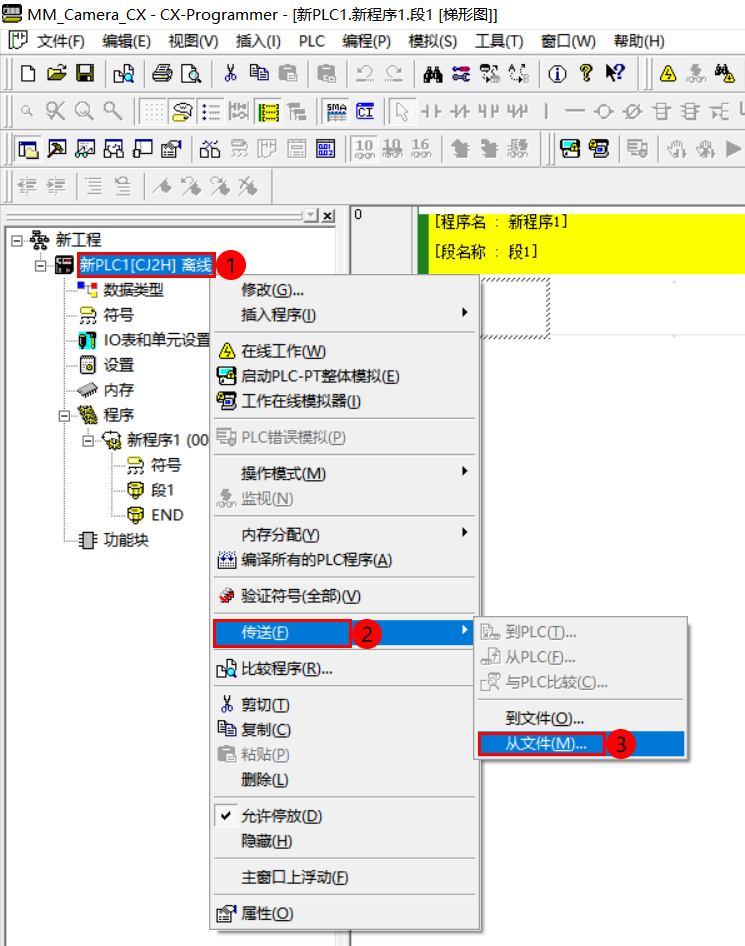The image size is (745, 946).
Task: Select 编译所有的PLC程序(A) menu entry
Action: click(x=346, y=560)
